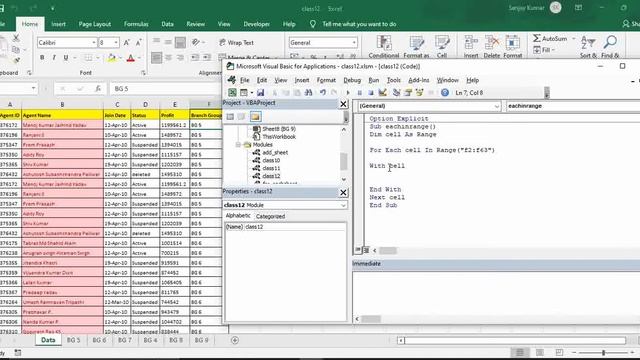640x360 pixels.
Task: Click the Agent Name header cell
Action: pyautogui.click(x=62, y=115)
